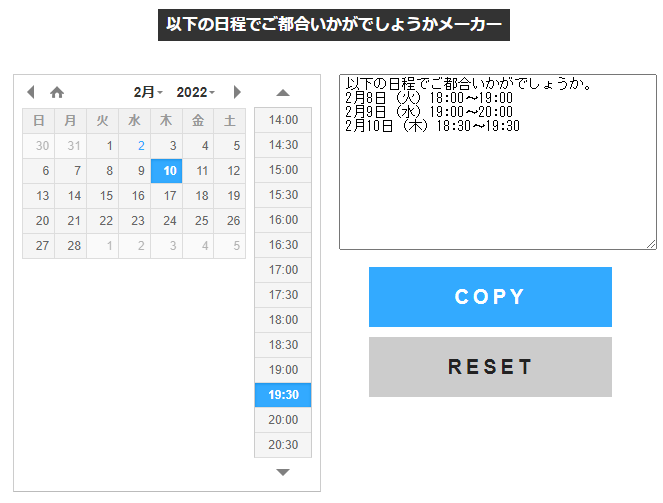Select February 21 in the calendar

coord(71,221)
